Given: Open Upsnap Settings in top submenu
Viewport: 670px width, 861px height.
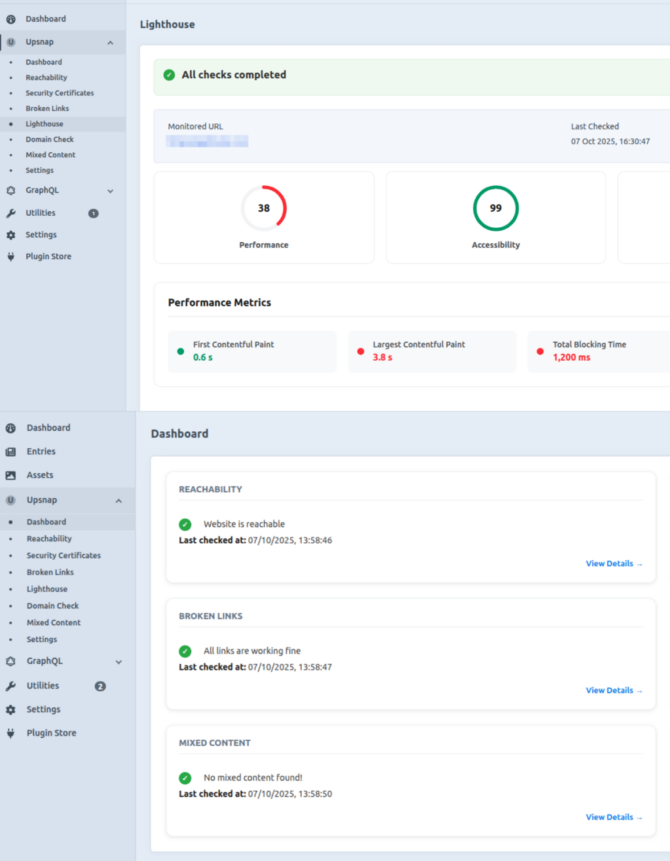Looking at the screenshot, I should pyautogui.click(x=40, y=170).
